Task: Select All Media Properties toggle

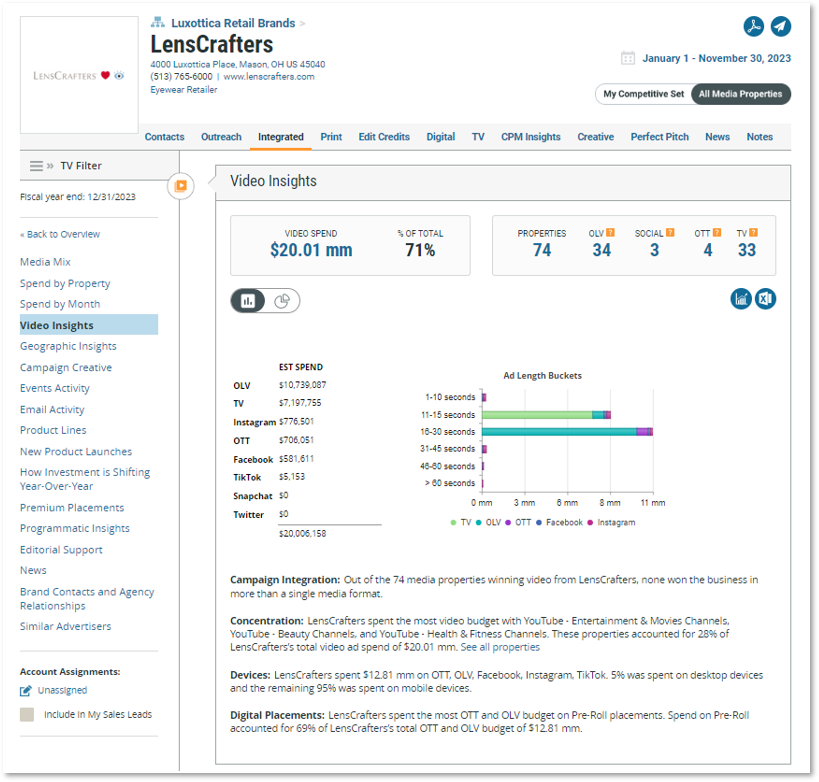Action: (x=740, y=94)
